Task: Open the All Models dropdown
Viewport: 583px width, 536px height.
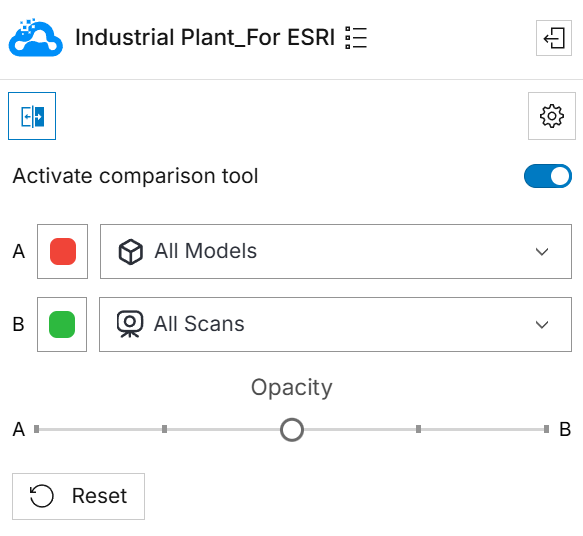Action: pos(336,251)
